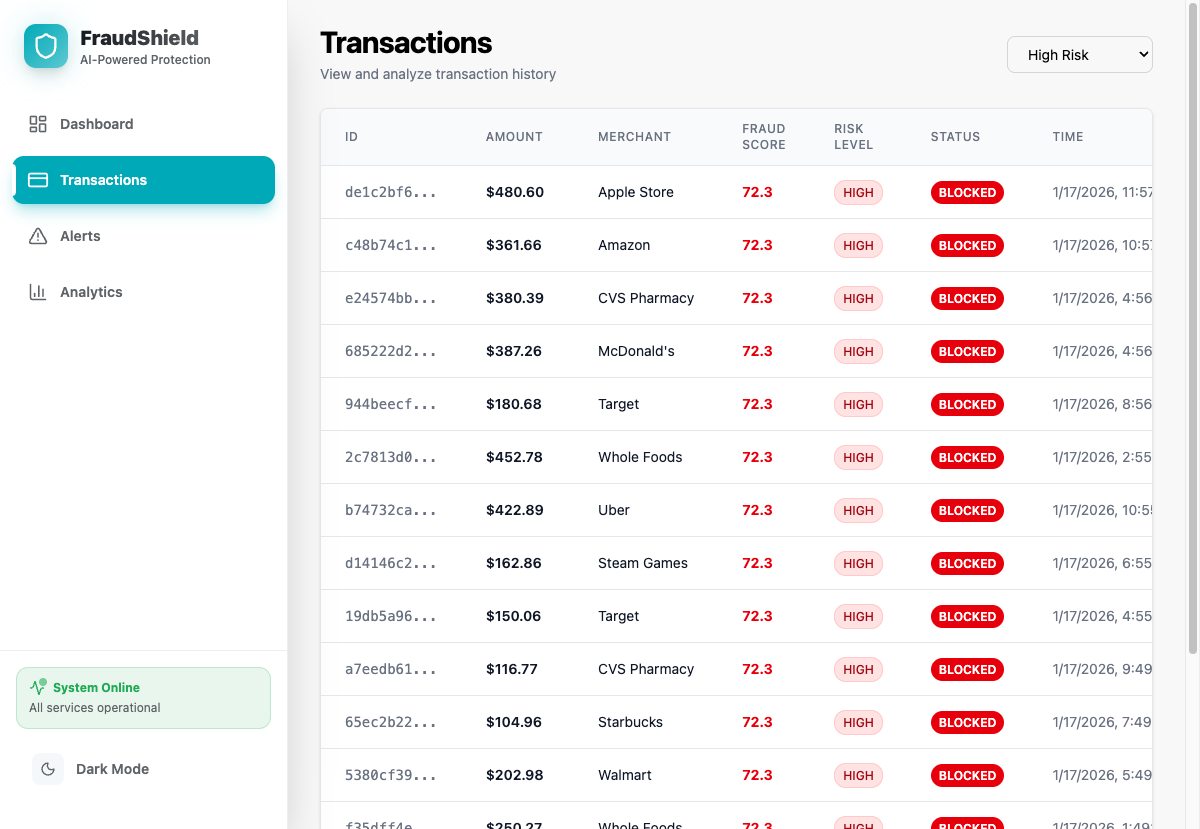This screenshot has width=1200, height=829.
Task: Click the Amount column header
Action: coord(514,137)
